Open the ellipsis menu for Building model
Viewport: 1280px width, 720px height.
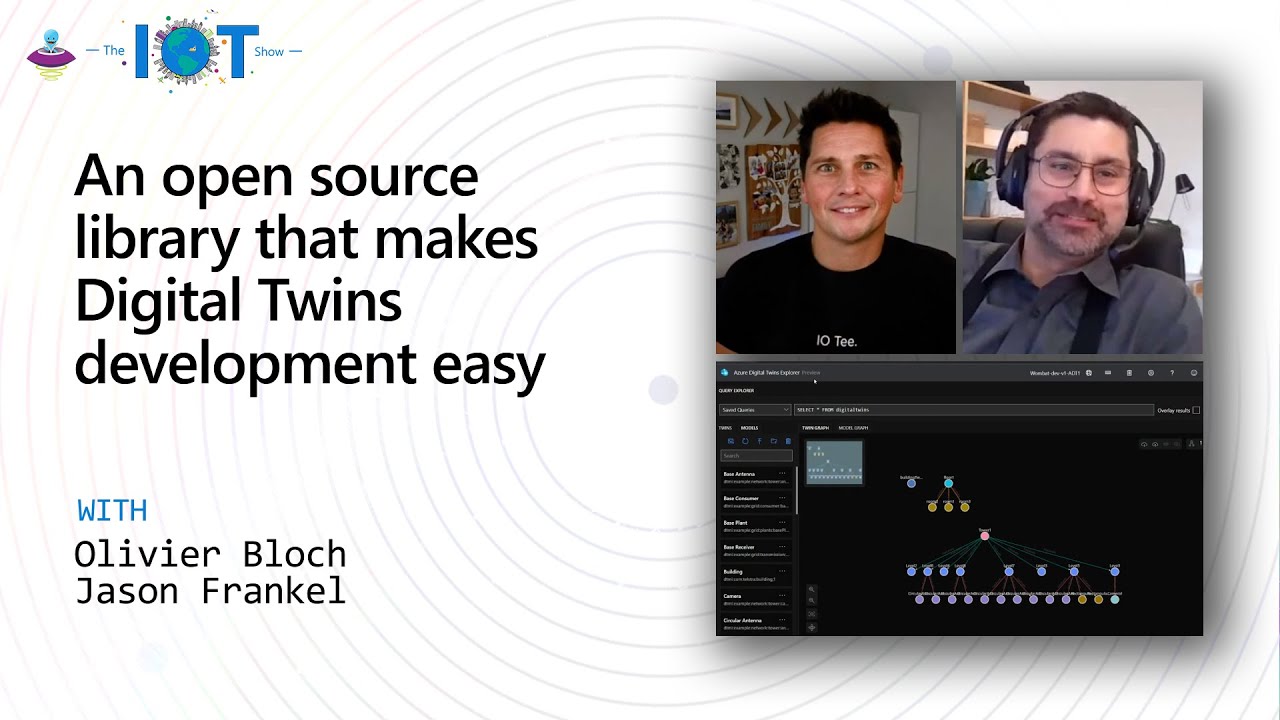pos(783,571)
